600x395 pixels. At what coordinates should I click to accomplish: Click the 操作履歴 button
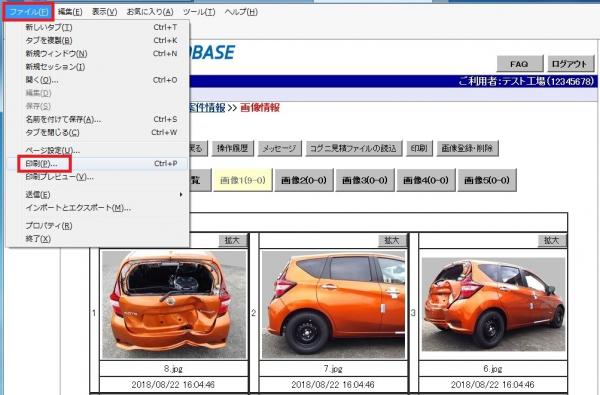(233, 148)
